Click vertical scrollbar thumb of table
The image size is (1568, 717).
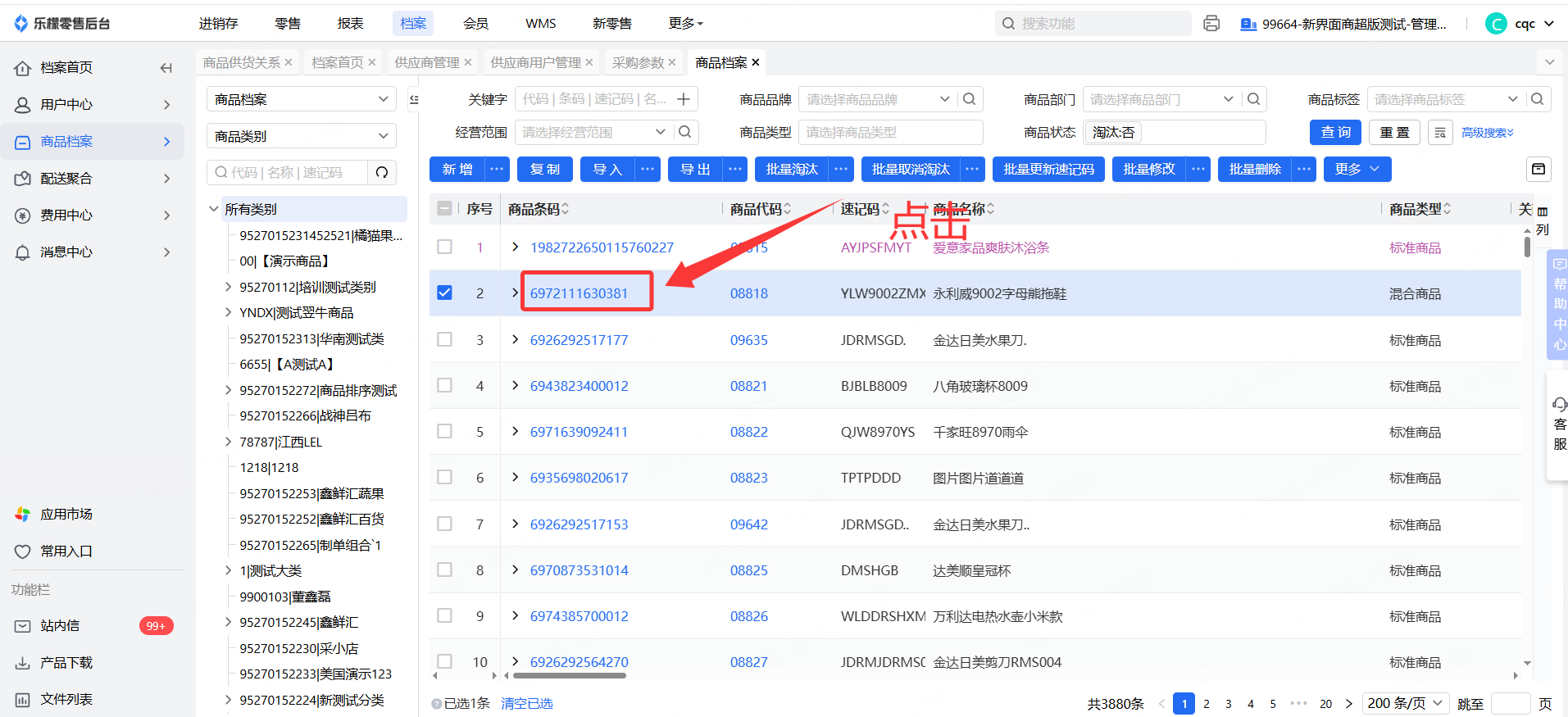tap(1527, 247)
